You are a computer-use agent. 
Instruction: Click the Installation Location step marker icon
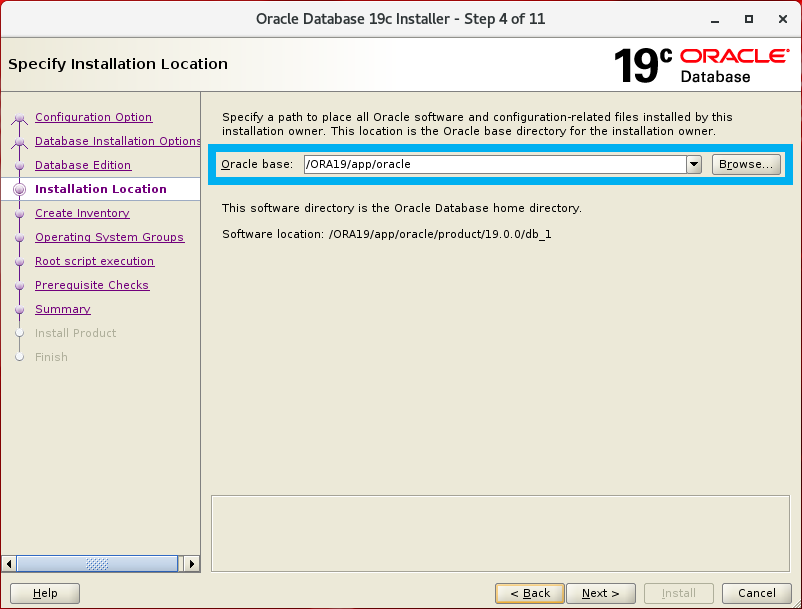click(19, 189)
